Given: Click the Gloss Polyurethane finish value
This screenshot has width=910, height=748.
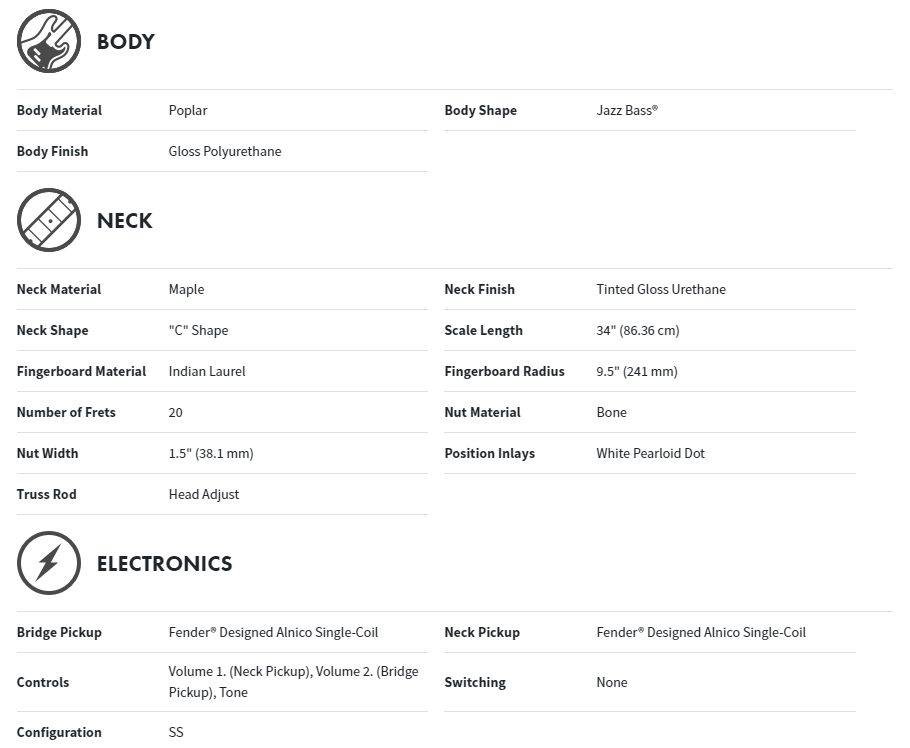Looking at the screenshot, I should 225,151.
